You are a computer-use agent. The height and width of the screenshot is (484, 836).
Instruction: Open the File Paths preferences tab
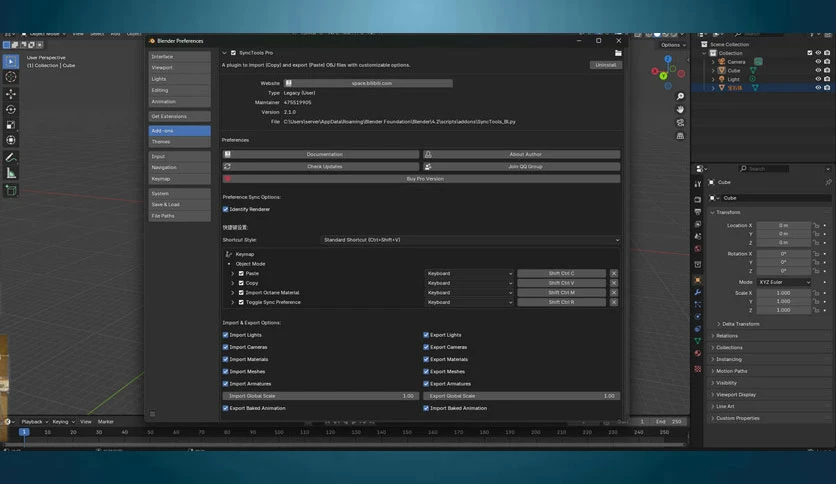[179, 216]
